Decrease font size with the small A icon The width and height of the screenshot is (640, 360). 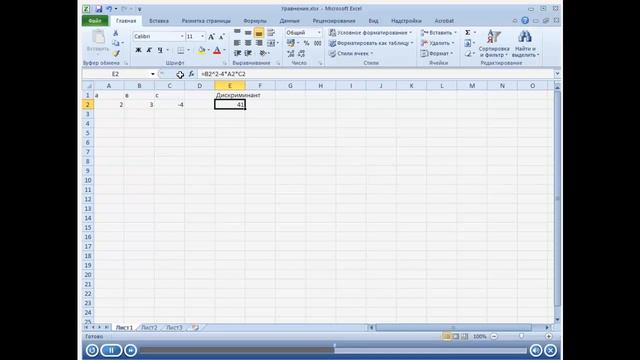coord(222,37)
